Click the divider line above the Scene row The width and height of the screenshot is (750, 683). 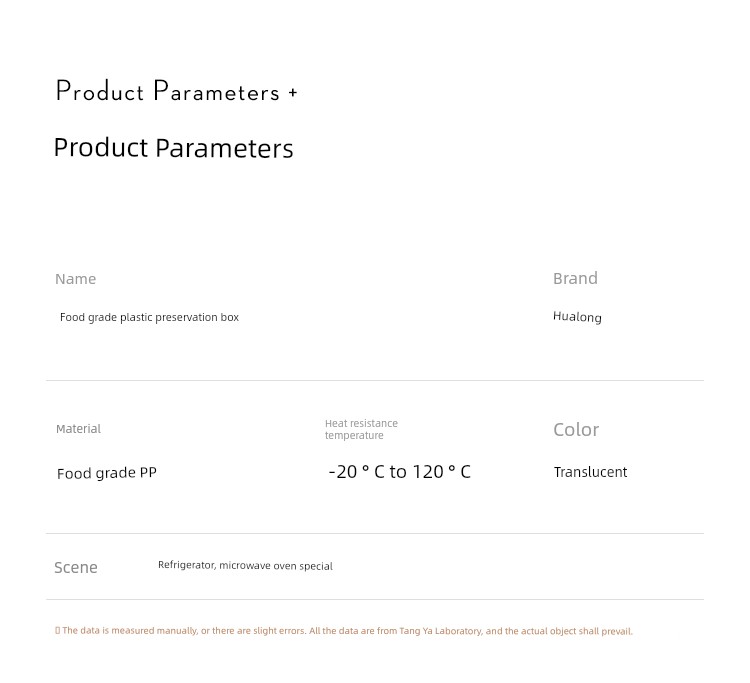coord(375,533)
